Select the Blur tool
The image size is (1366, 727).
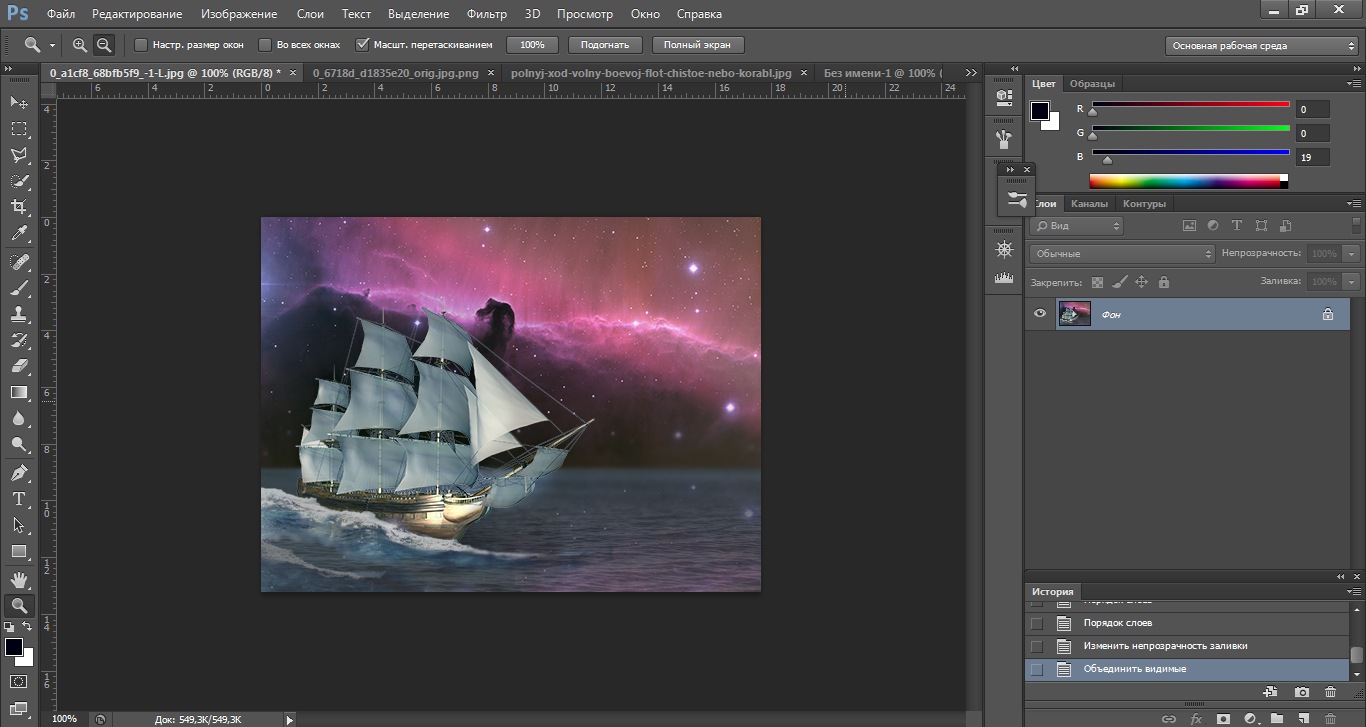19,419
